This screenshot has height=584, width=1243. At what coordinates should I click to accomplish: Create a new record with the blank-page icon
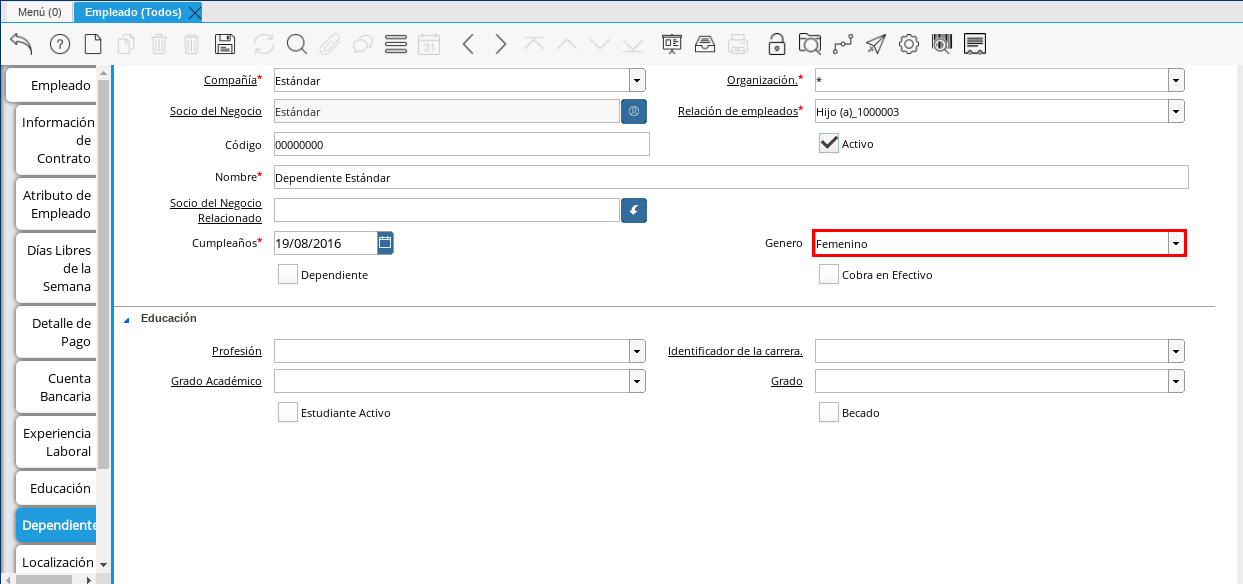pos(92,44)
